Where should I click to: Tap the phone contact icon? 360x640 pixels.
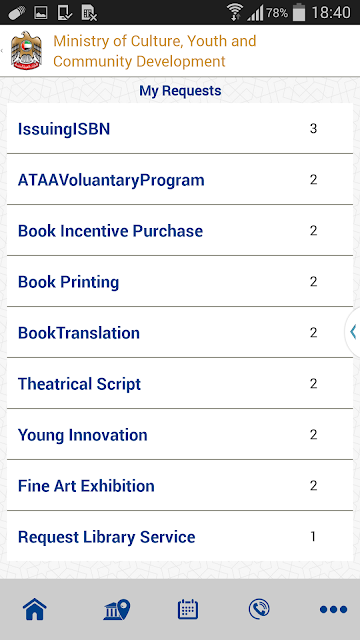[x=259, y=609]
